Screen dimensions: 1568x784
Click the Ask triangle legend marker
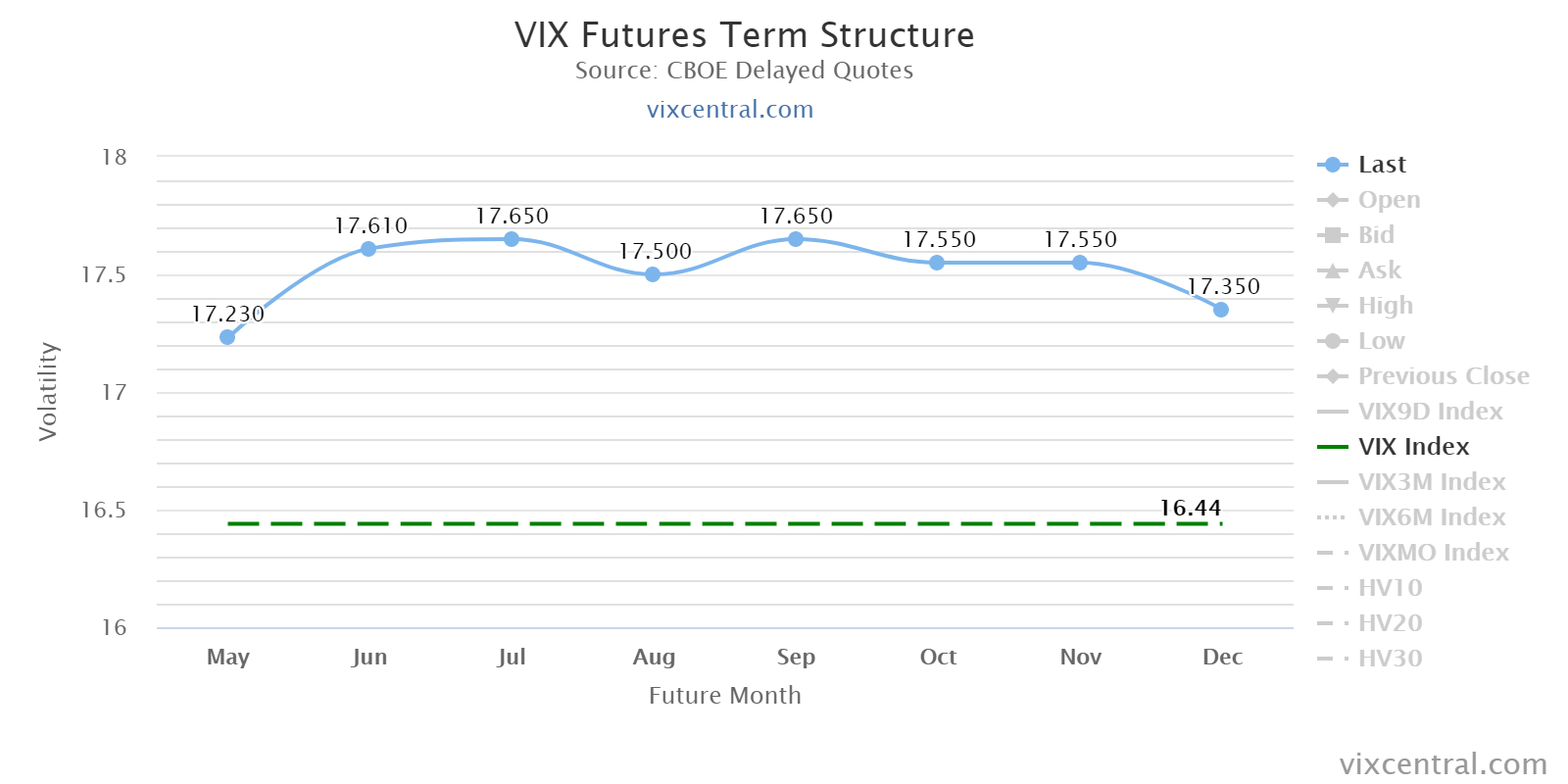pos(1332,270)
